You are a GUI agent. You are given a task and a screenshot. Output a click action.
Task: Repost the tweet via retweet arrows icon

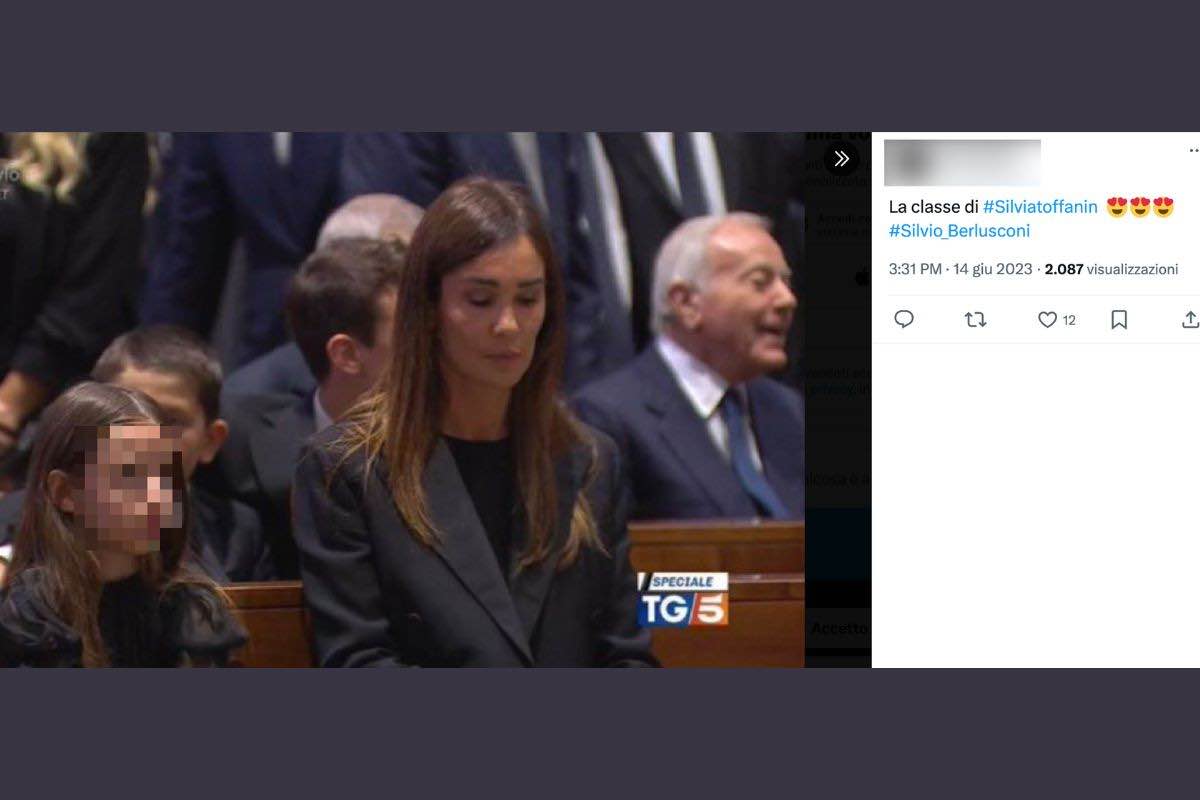pos(975,319)
